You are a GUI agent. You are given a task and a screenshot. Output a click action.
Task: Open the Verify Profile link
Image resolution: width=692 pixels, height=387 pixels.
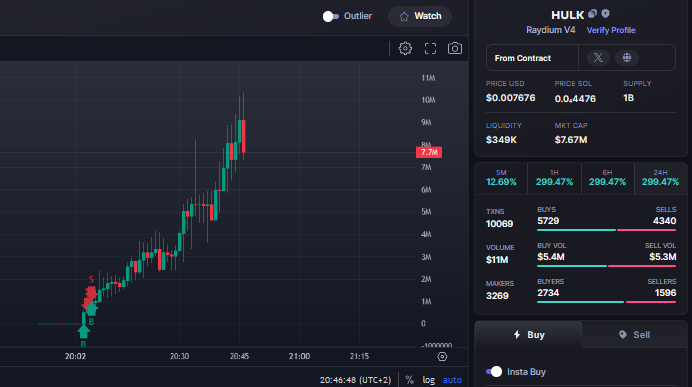coord(611,30)
